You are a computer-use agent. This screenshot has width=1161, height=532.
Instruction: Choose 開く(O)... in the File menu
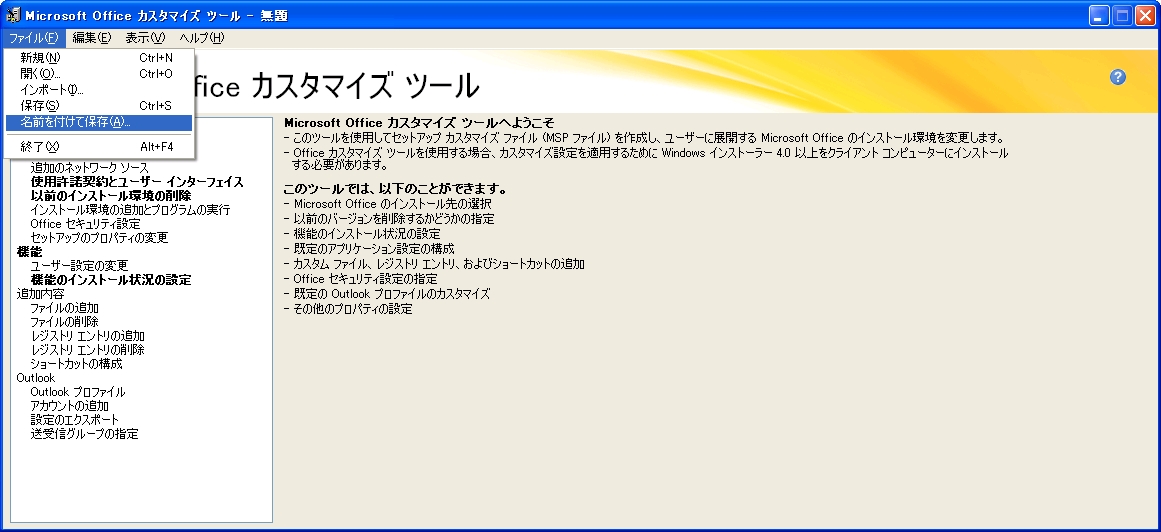click(x=40, y=74)
